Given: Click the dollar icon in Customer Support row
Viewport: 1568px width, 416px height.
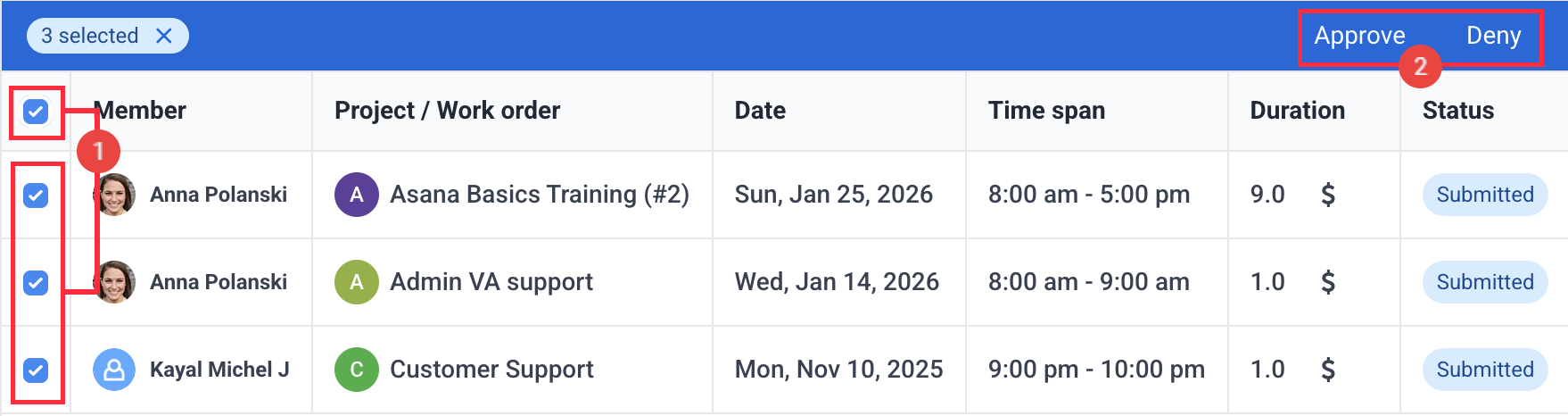Looking at the screenshot, I should click(1327, 370).
